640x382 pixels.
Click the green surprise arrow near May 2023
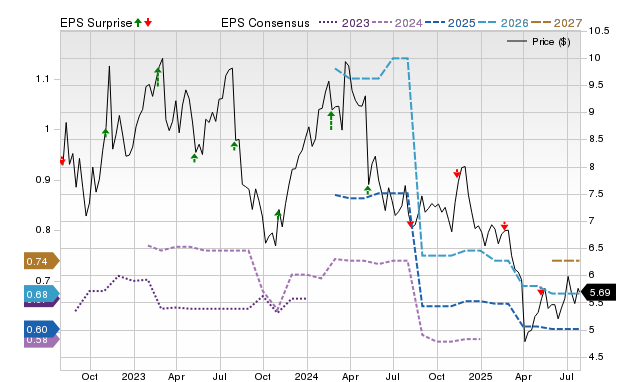(194, 158)
